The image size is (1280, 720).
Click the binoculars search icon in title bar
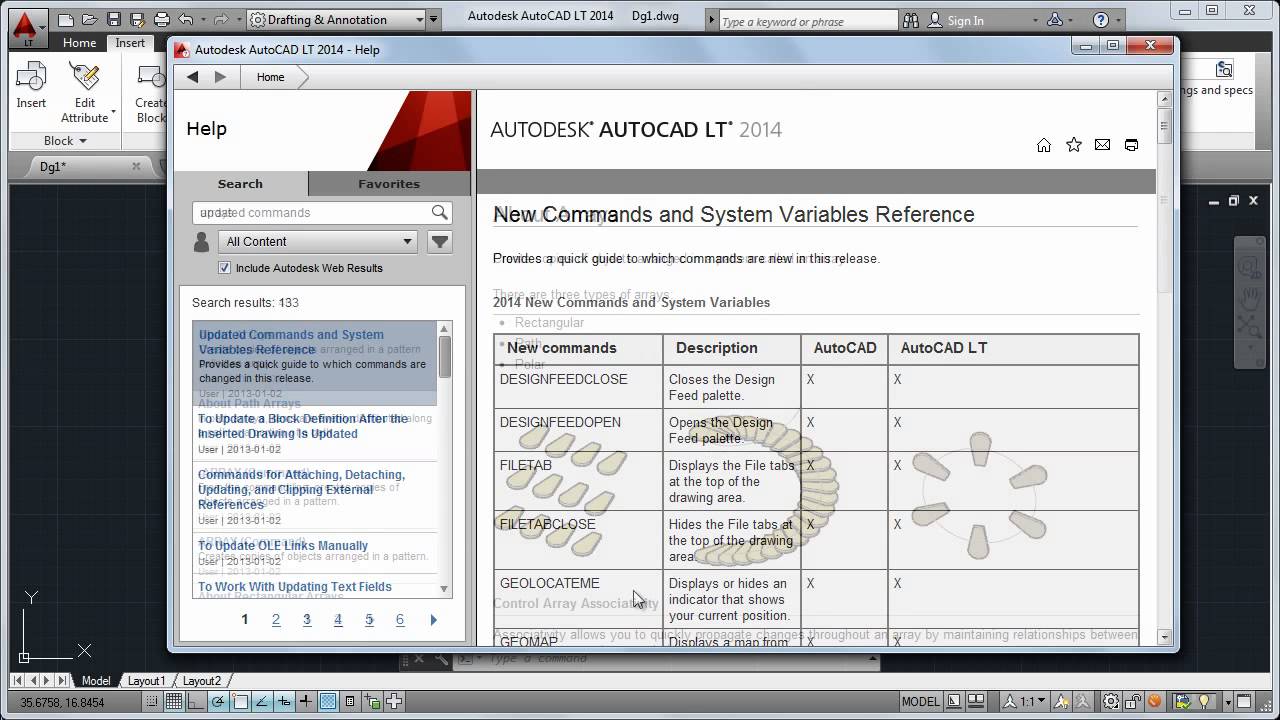click(911, 20)
